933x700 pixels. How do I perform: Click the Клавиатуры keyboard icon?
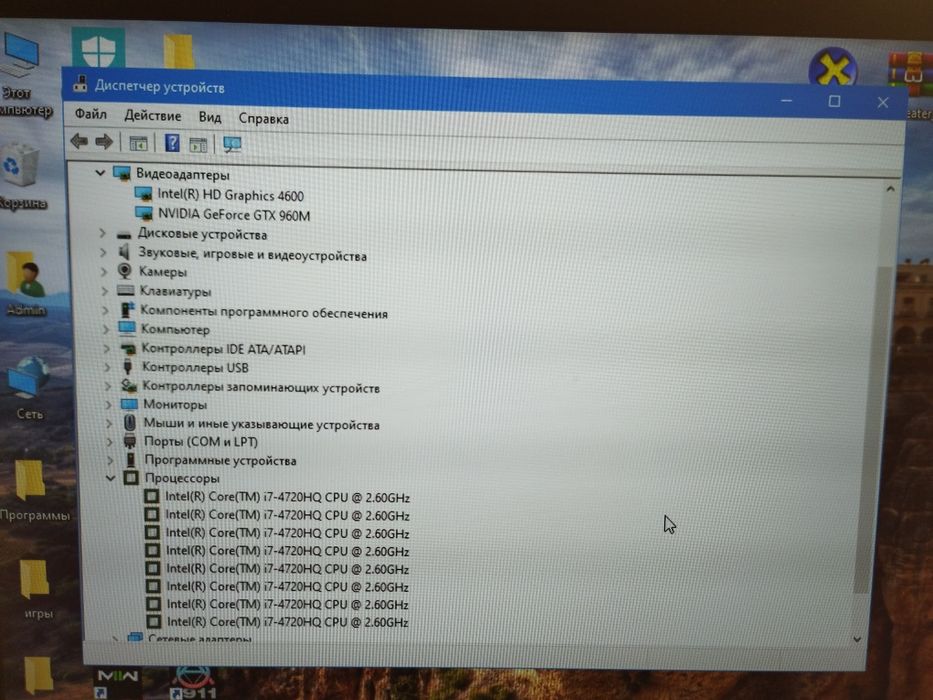click(x=126, y=290)
